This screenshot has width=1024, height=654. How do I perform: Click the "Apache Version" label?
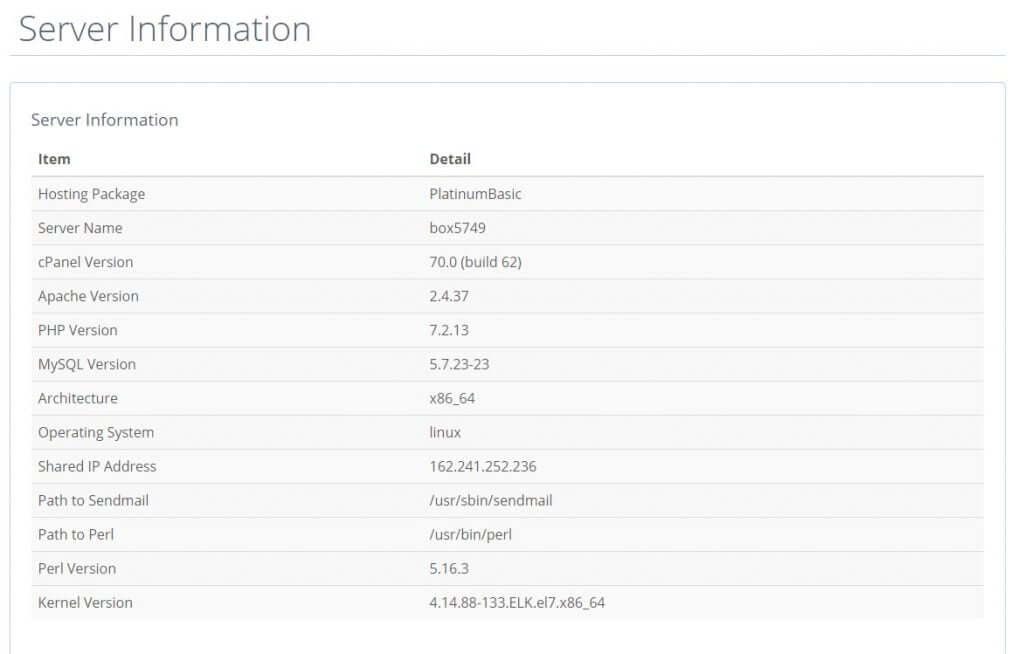click(x=88, y=296)
